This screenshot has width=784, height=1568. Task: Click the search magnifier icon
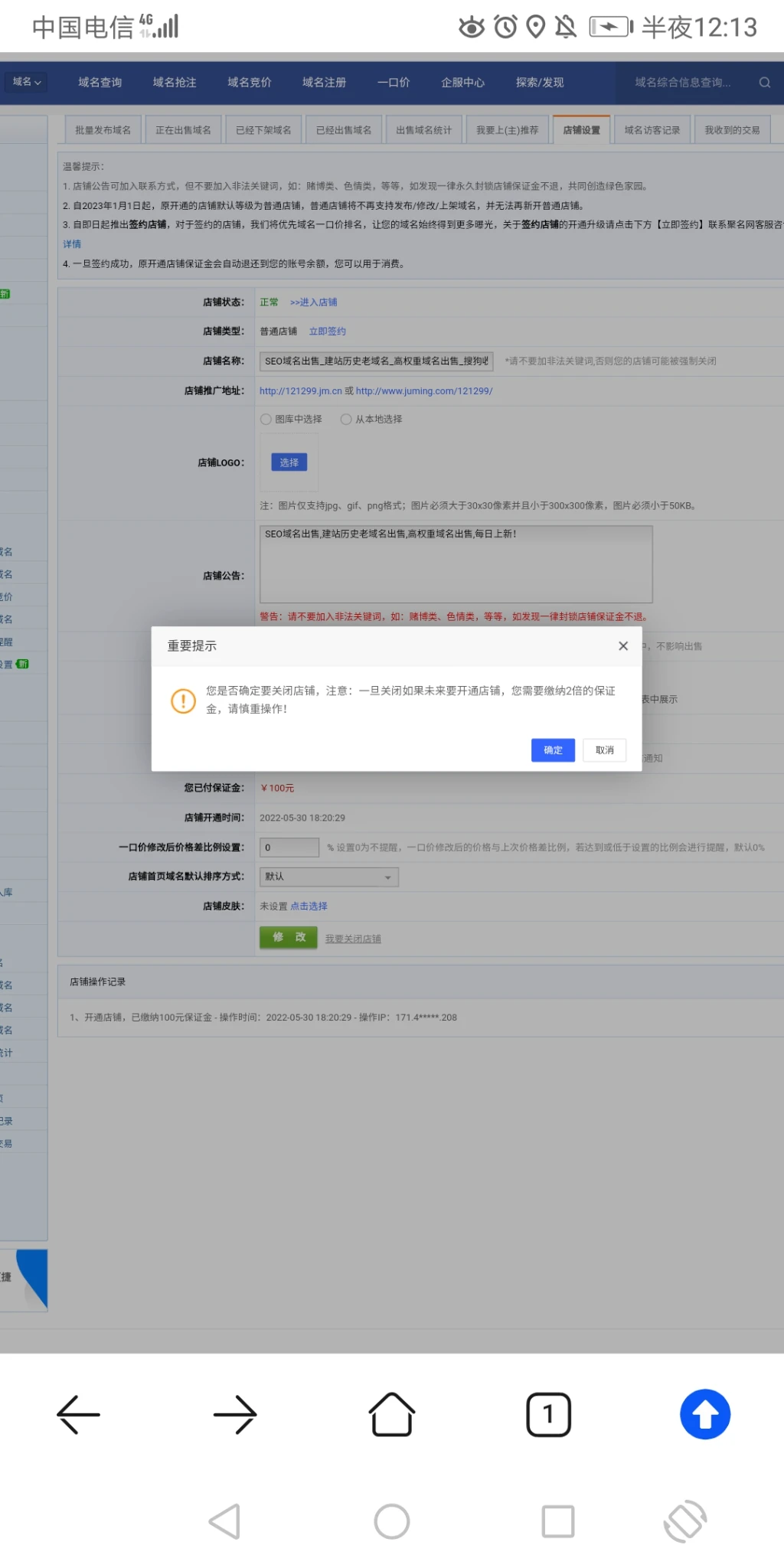(x=764, y=83)
